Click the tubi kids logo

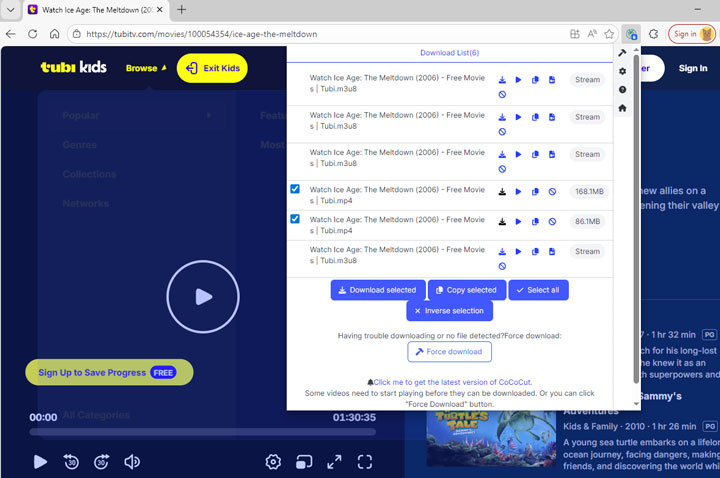click(74, 67)
